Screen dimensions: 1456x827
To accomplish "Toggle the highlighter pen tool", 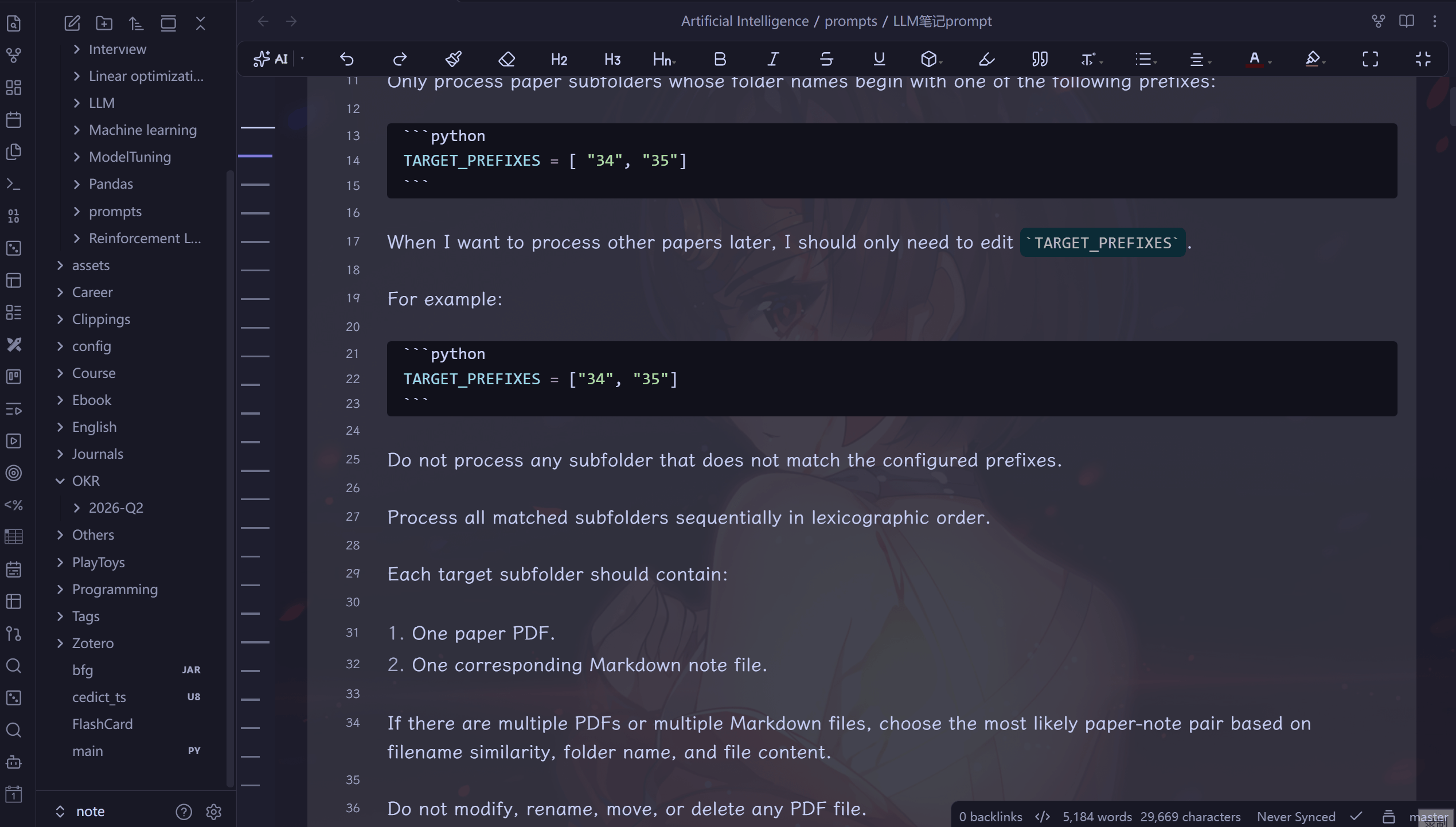I will [986, 58].
